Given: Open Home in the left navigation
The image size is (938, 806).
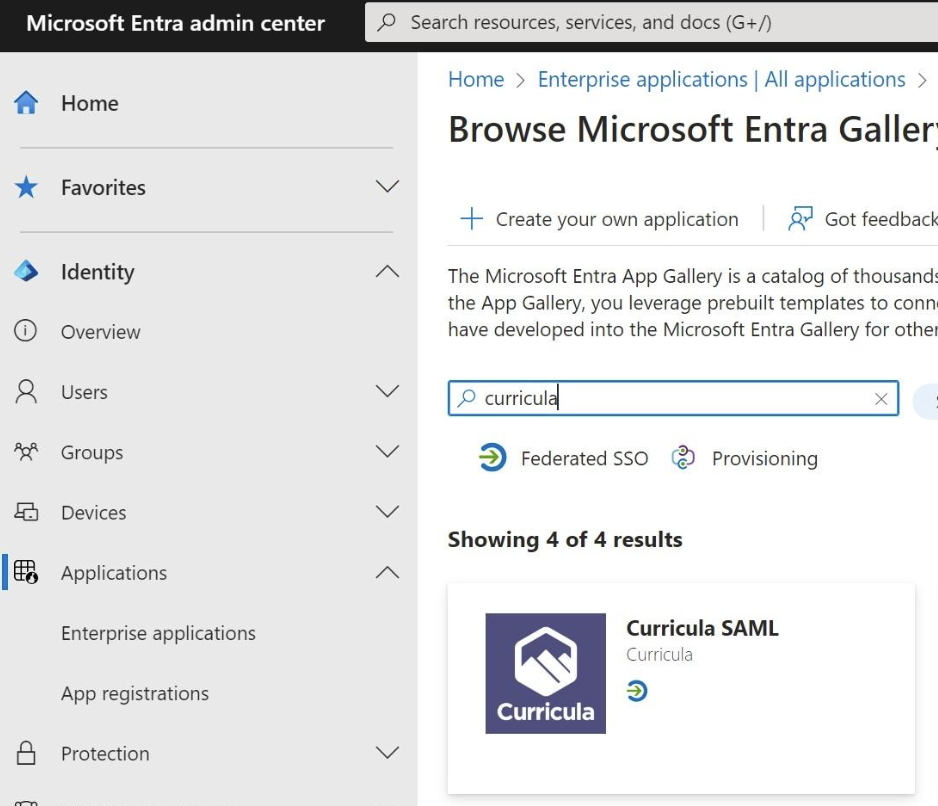Looking at the screenshot, I should click(90, 103).
